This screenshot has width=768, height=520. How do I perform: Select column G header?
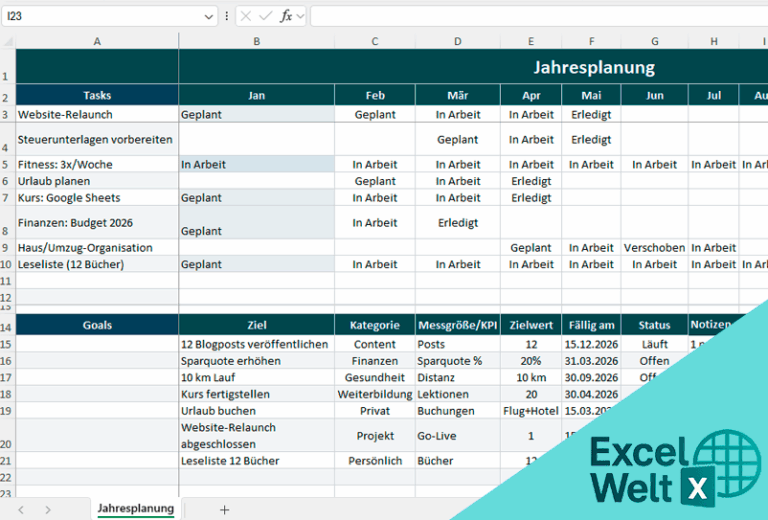[x=654, y=42]
